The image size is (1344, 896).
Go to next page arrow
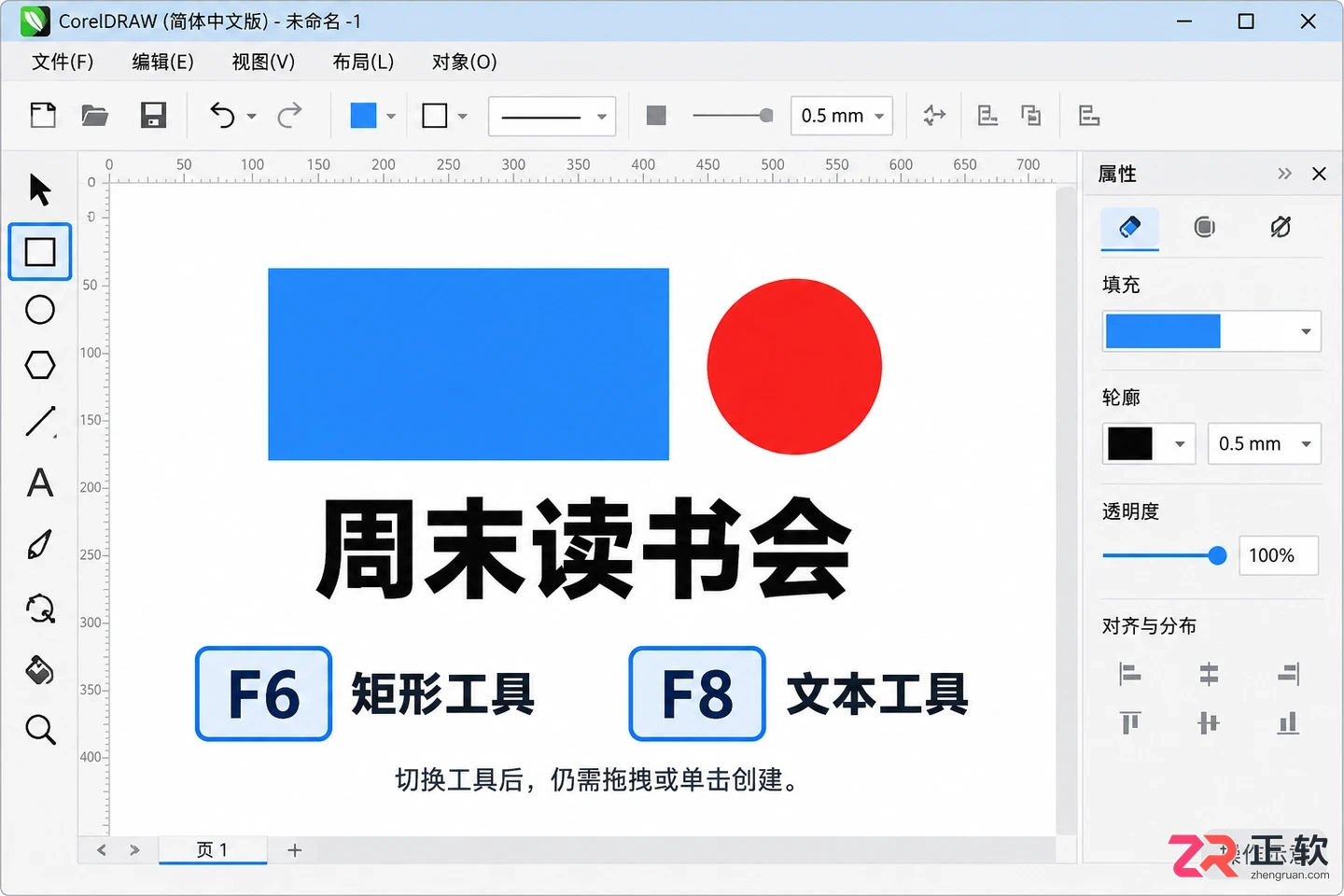click(x=134, y=850)
